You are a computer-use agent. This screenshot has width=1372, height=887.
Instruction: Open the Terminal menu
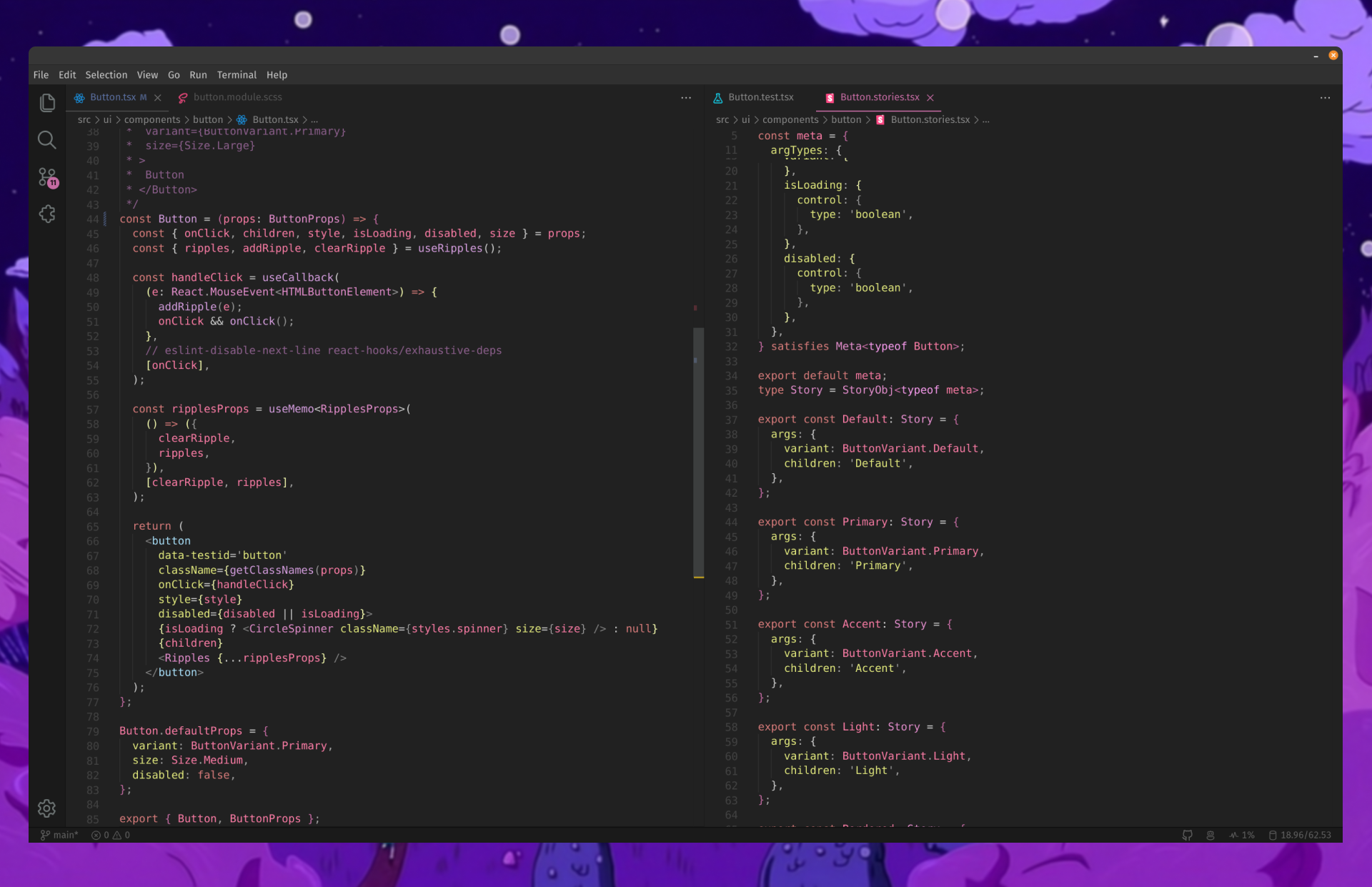tap(237, 75)
